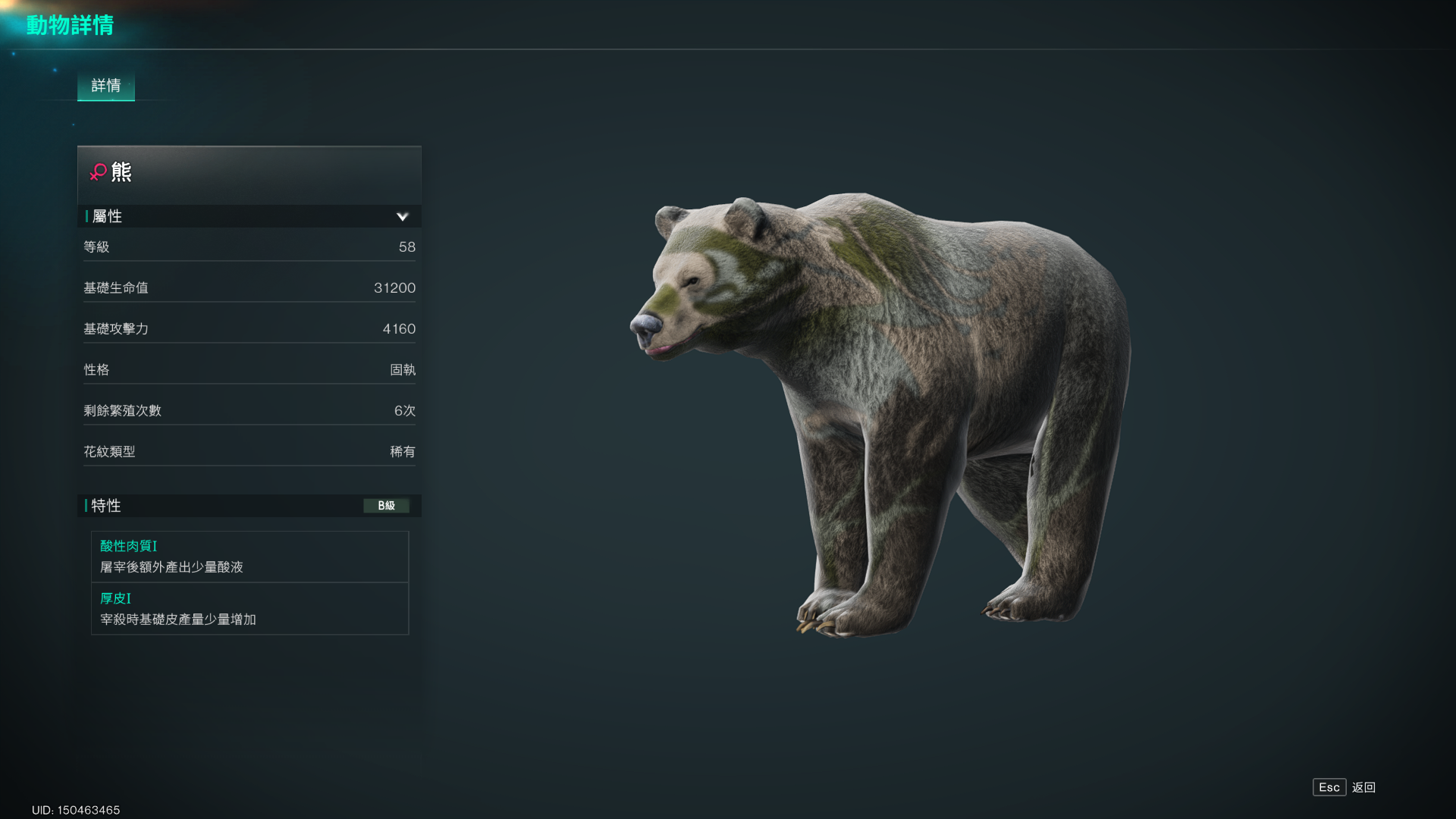Click the bear name 熊 header
The image size is (1456, 819).
tap(121, 172)
